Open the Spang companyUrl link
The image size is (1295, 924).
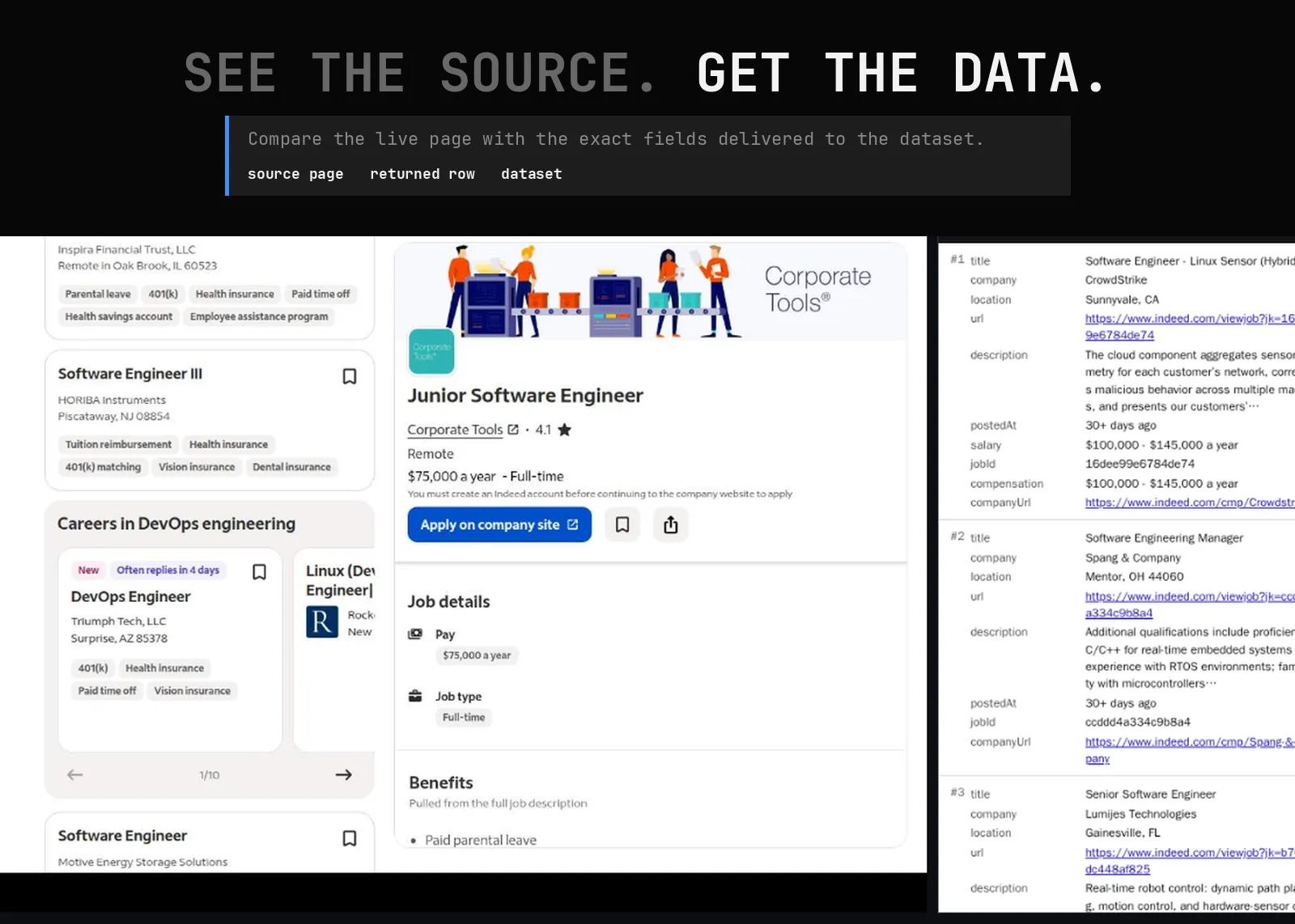pos(1190,750)
